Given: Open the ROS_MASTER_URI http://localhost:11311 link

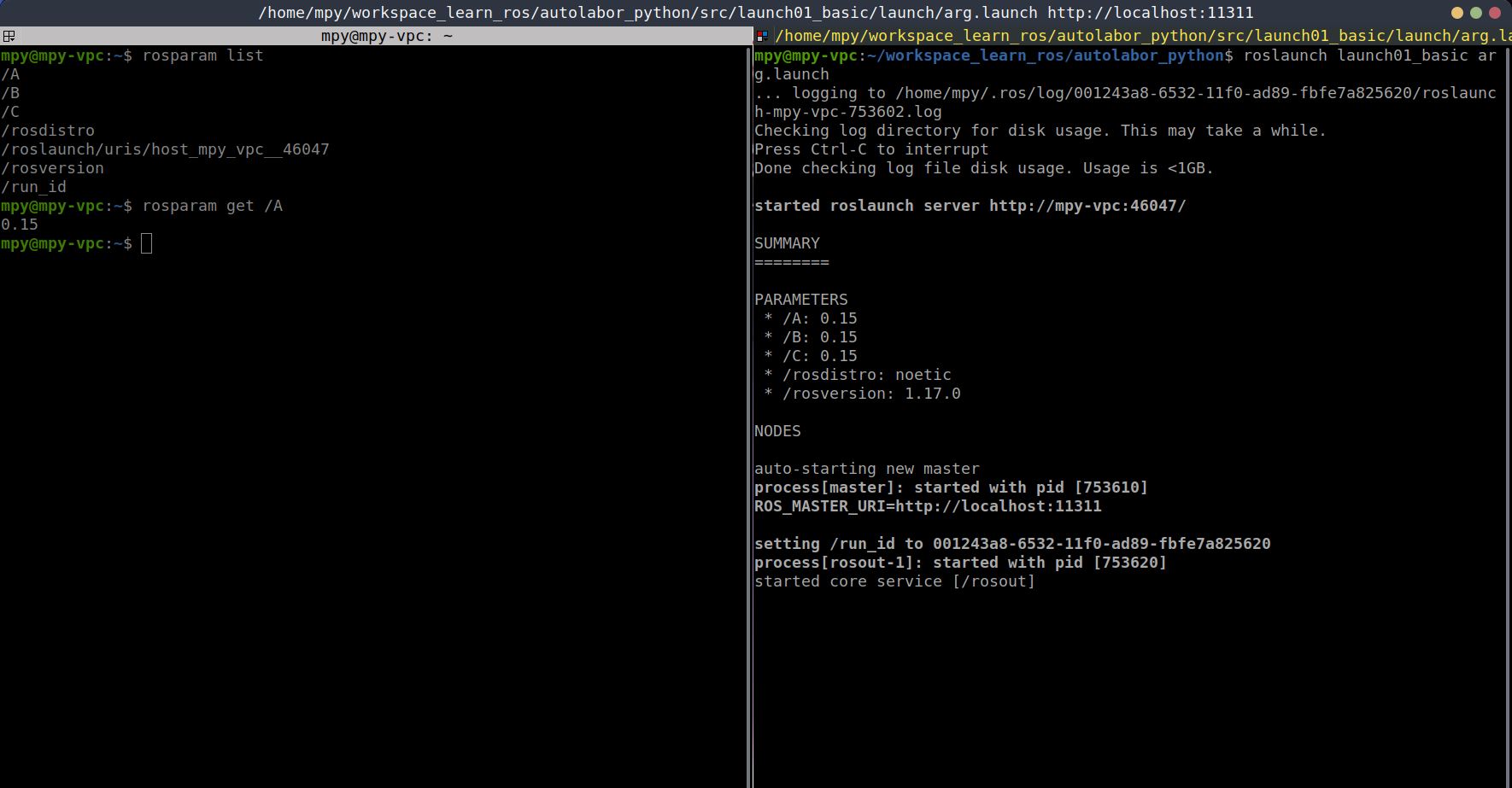Looking at the screenshot, I should (x=998, y=506).
